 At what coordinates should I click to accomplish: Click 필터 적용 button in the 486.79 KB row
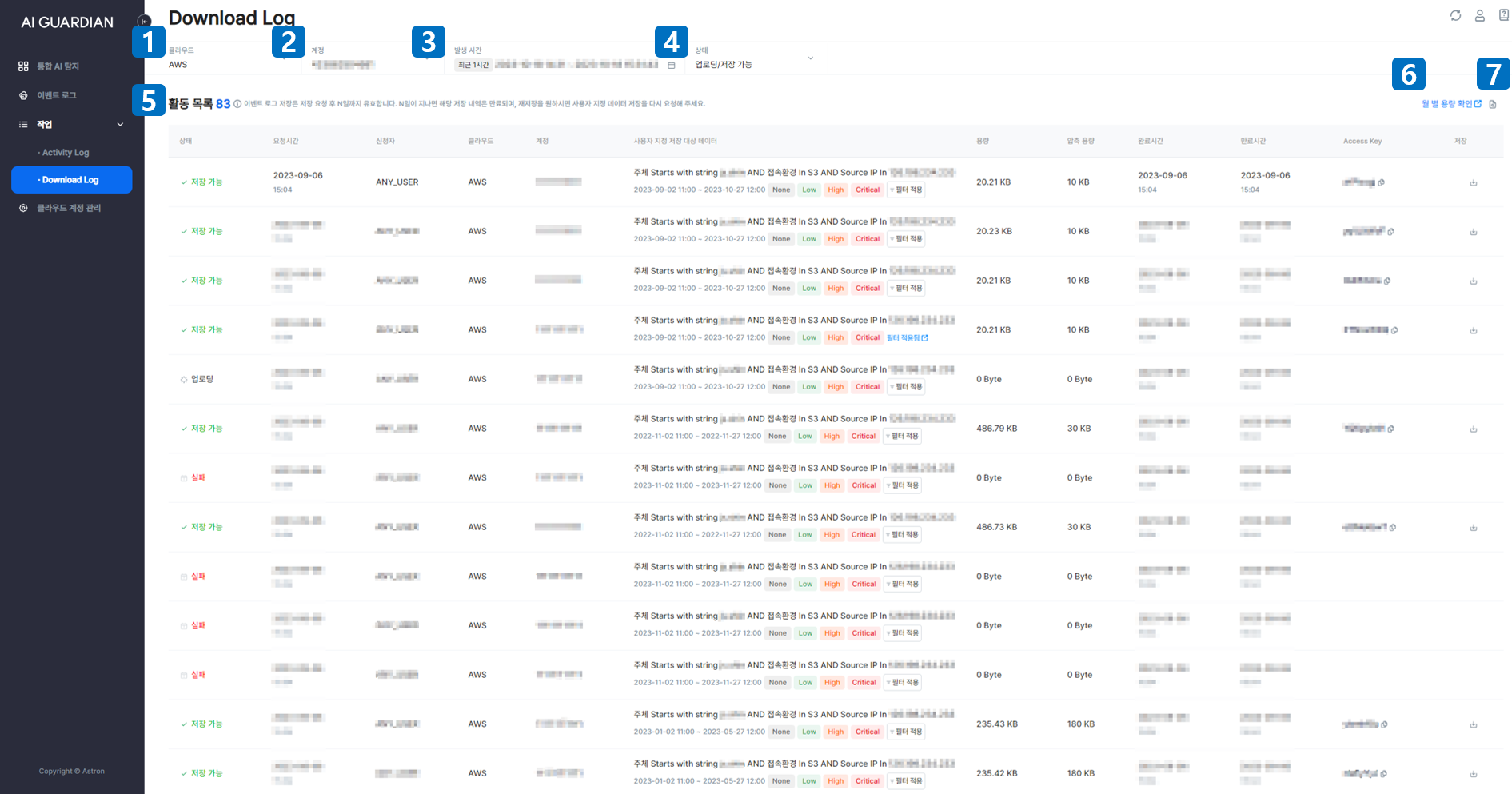pyautogui.click(x=903, y=437)
